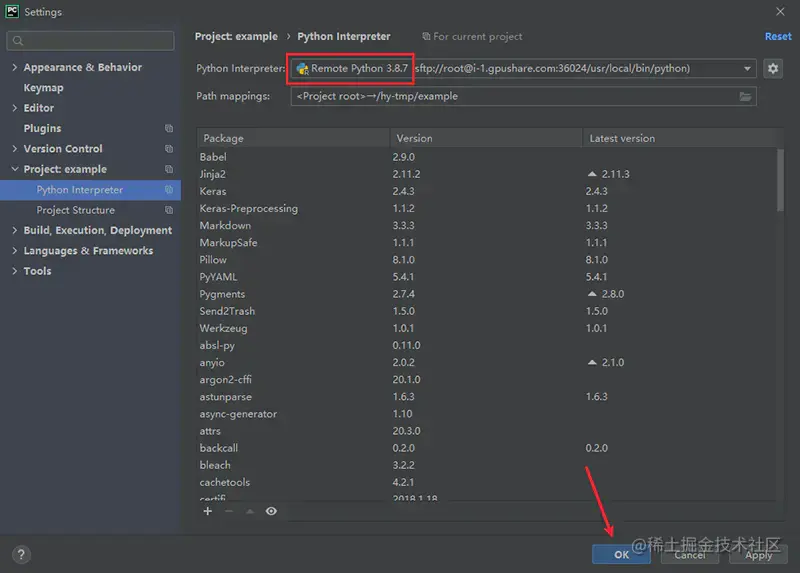Select the Keras package row

tap(487, 191)
